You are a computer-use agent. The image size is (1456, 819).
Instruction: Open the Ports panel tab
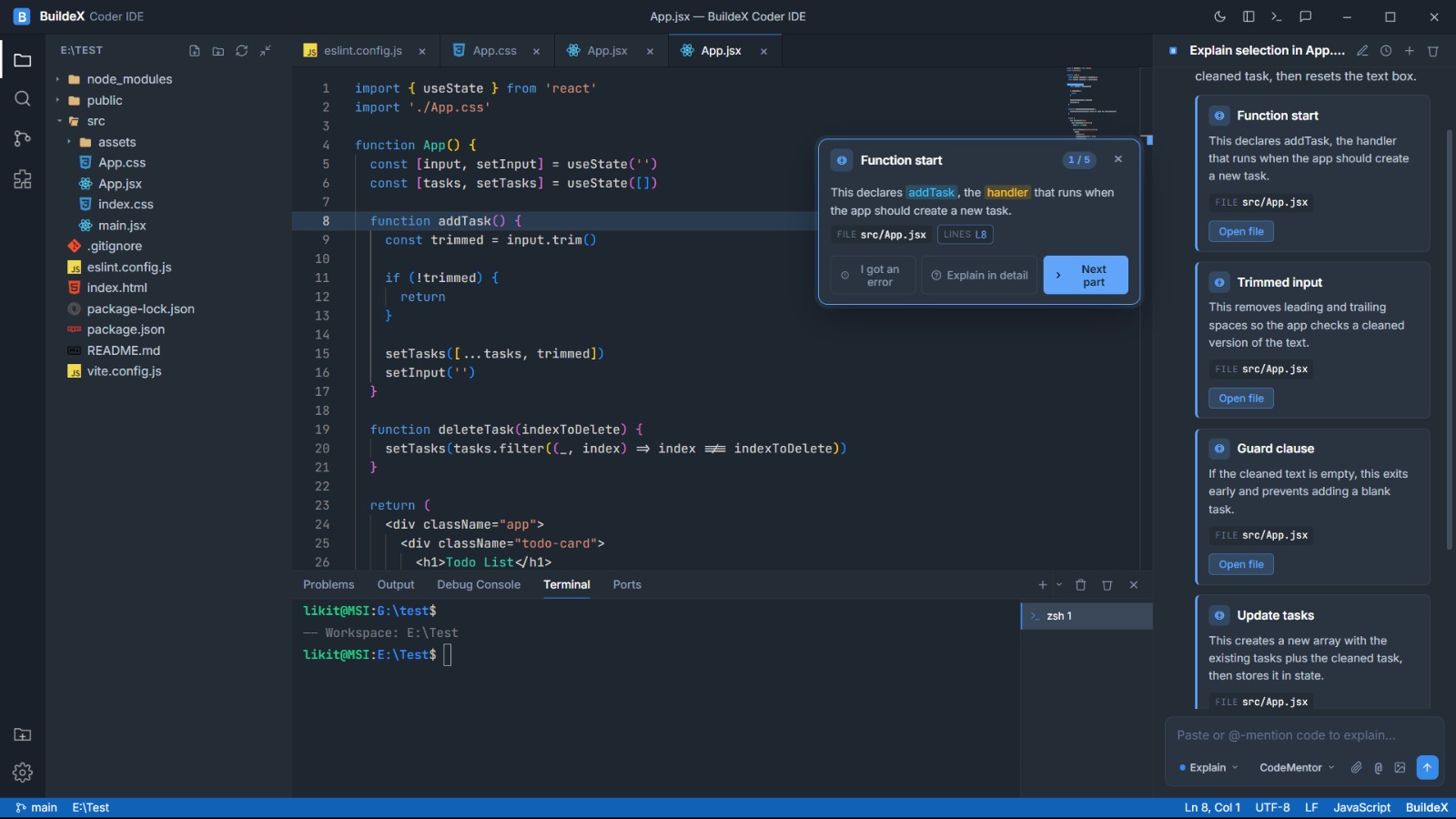click(627, 585)
